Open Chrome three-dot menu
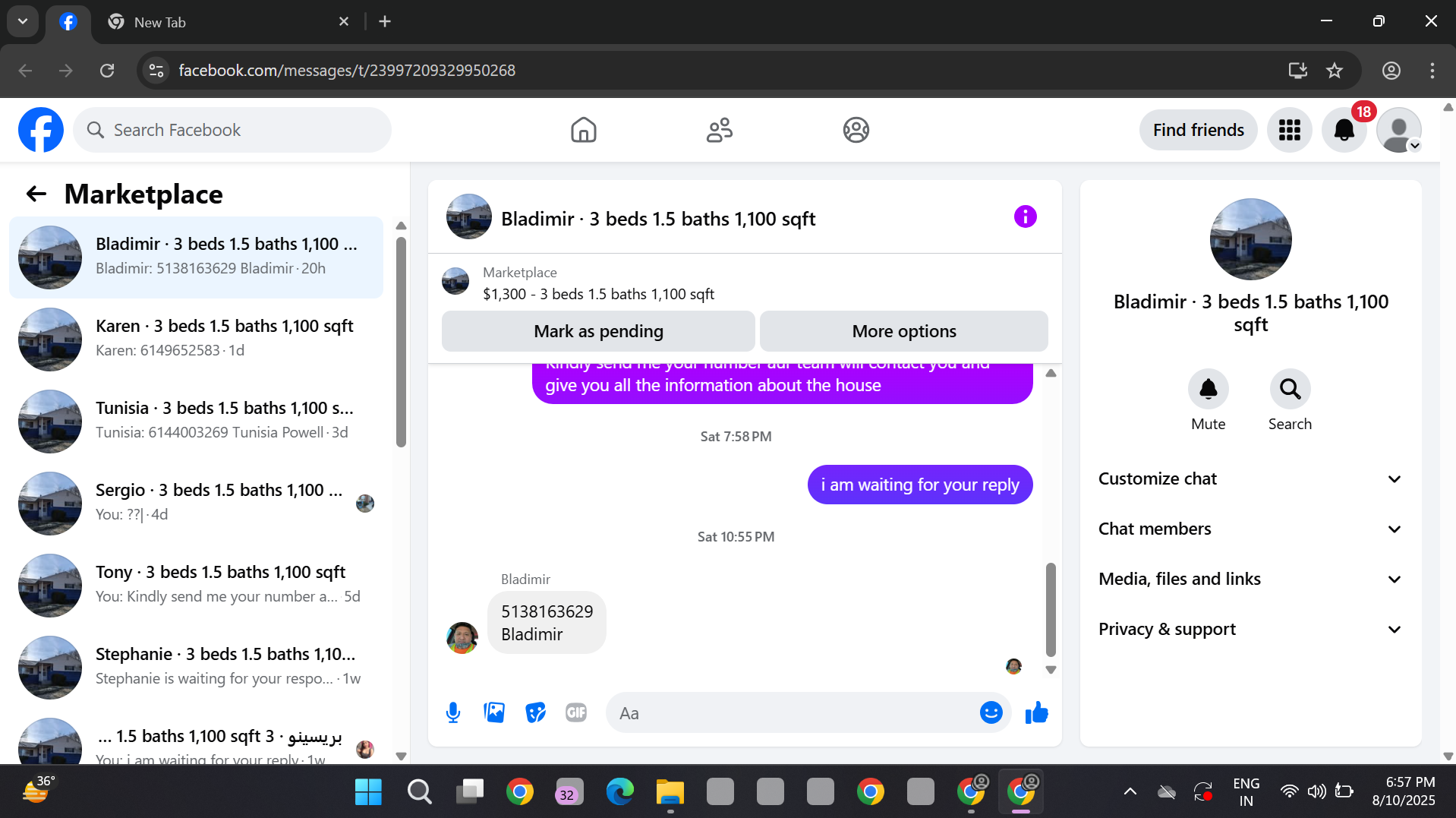 click(1432, 71)
